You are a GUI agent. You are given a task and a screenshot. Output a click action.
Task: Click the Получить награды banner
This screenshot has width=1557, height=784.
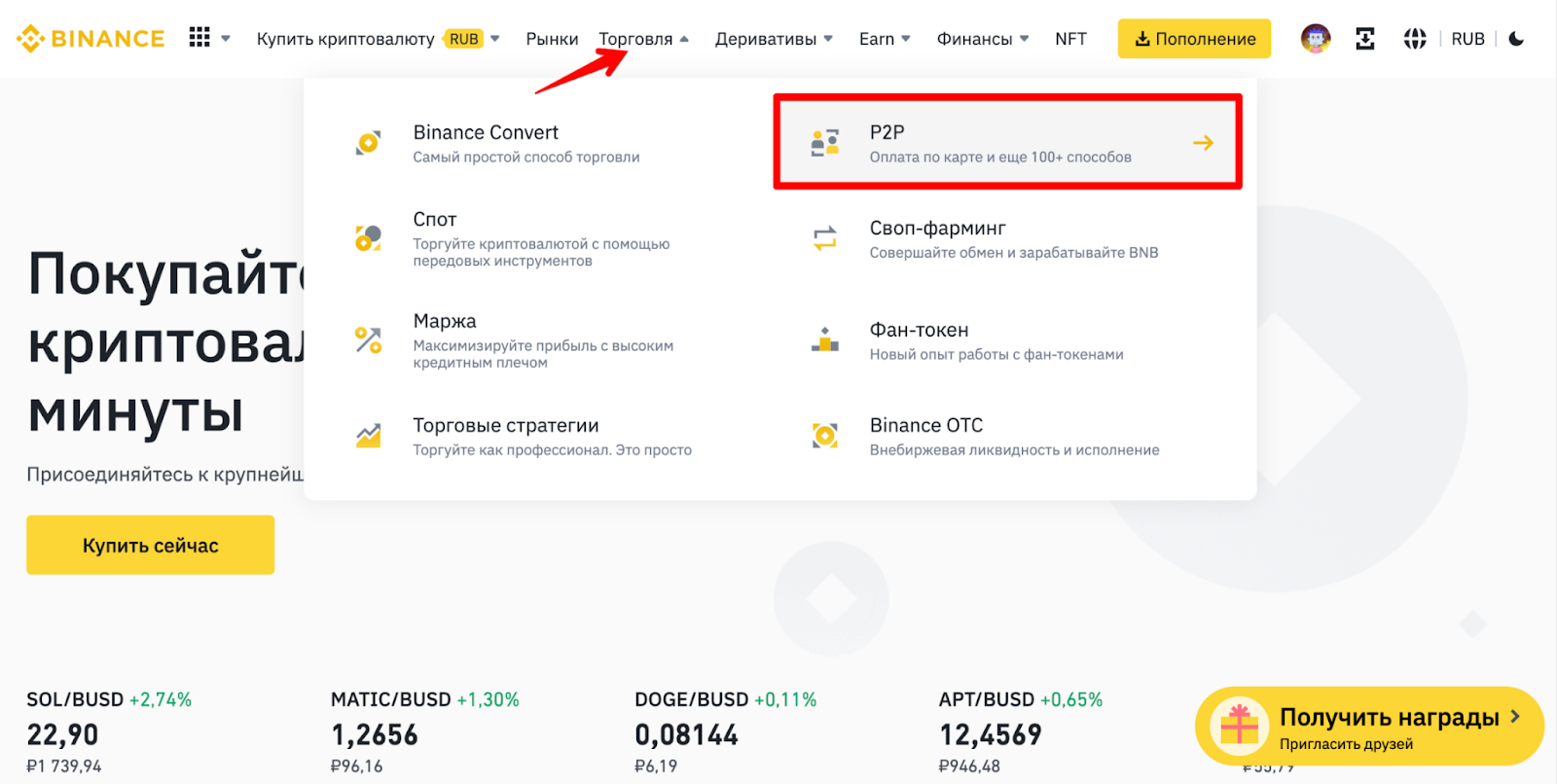coord(1368,727)
